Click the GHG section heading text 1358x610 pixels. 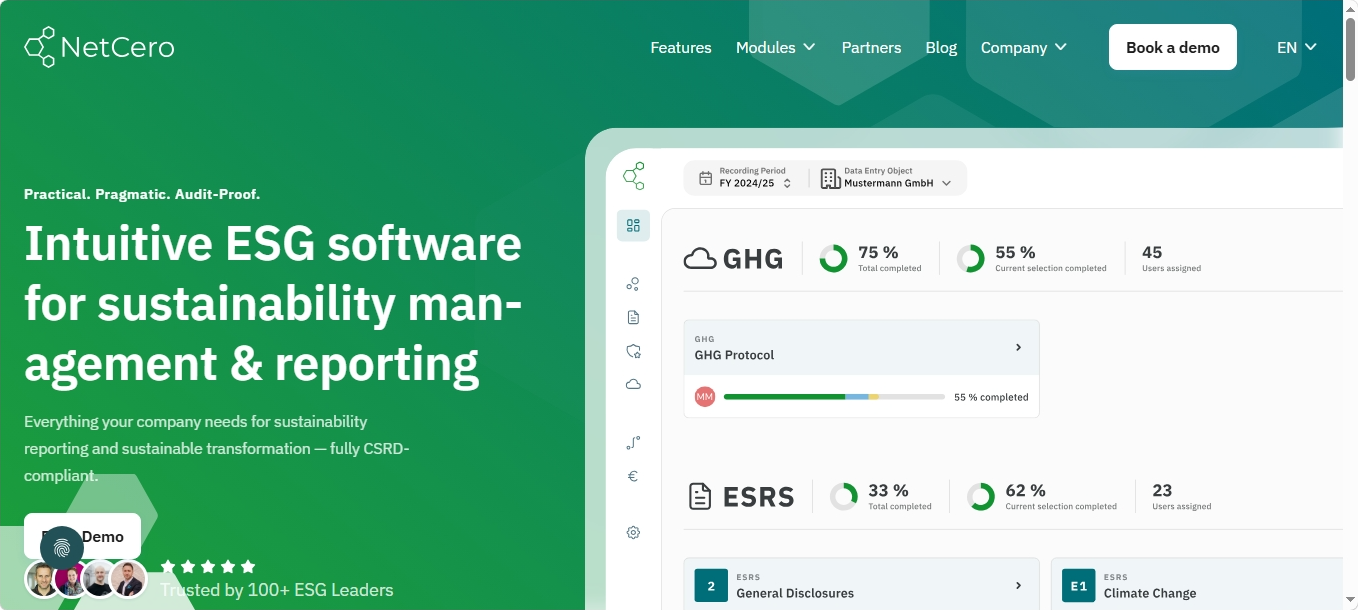pos(753,259)
